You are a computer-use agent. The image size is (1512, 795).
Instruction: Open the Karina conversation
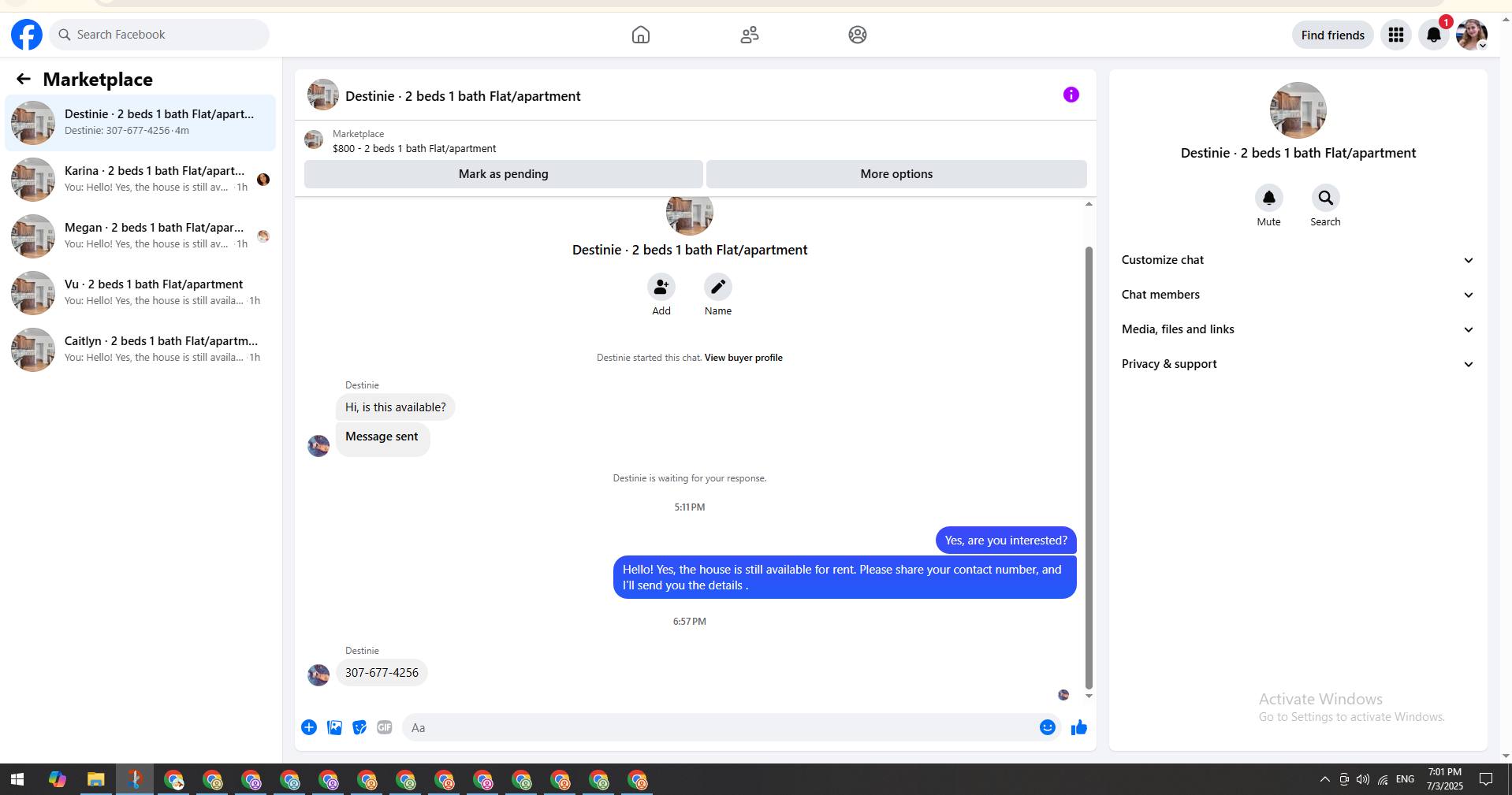(140, 180)
